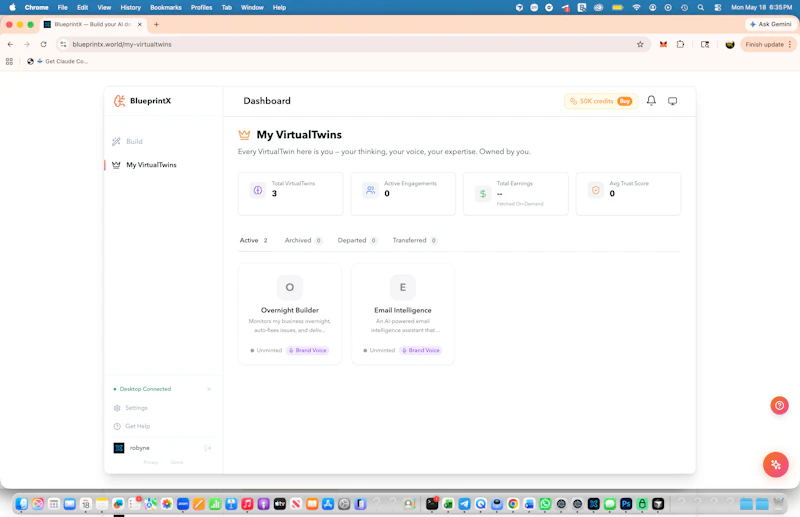The width and height of the screenshot is (800, 517).
Task: Click the Avg Trust Score shield icon
Action: click(595, 190)
